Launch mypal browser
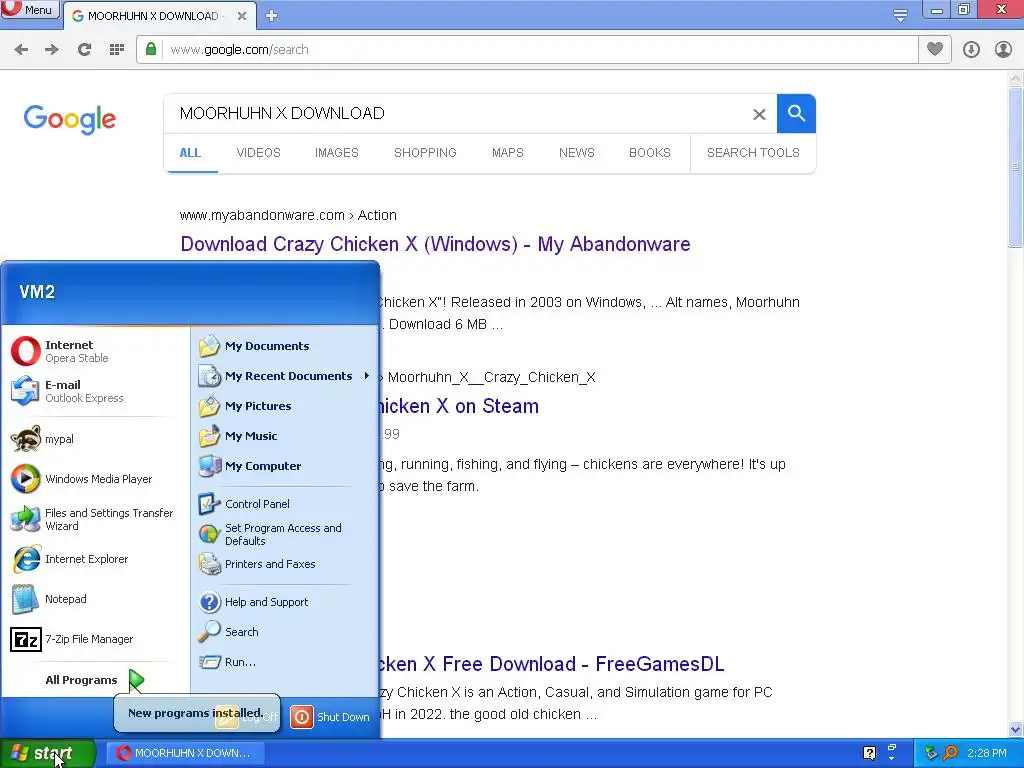 96,439
